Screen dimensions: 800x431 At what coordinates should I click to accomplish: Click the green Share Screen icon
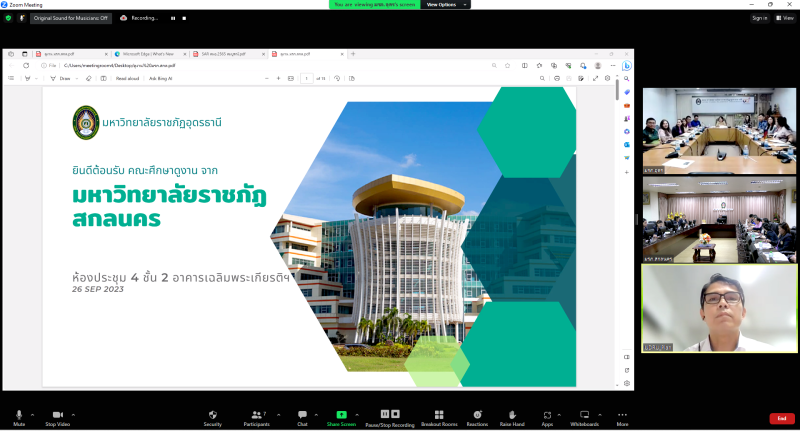tap(341, 415)
